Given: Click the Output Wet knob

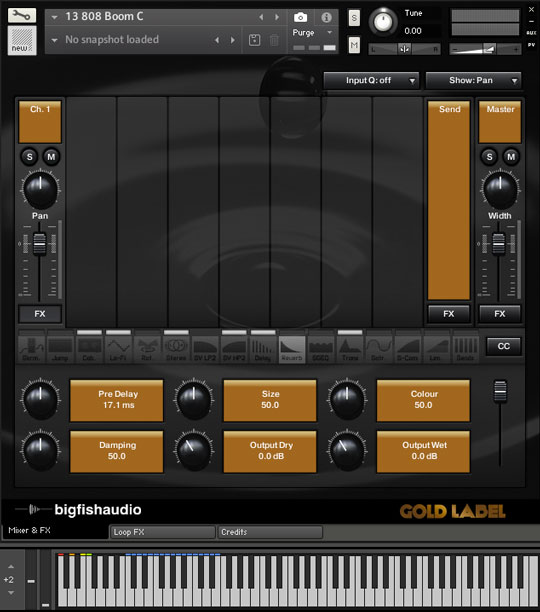Looking at the screenshot, I should point(347,450).
